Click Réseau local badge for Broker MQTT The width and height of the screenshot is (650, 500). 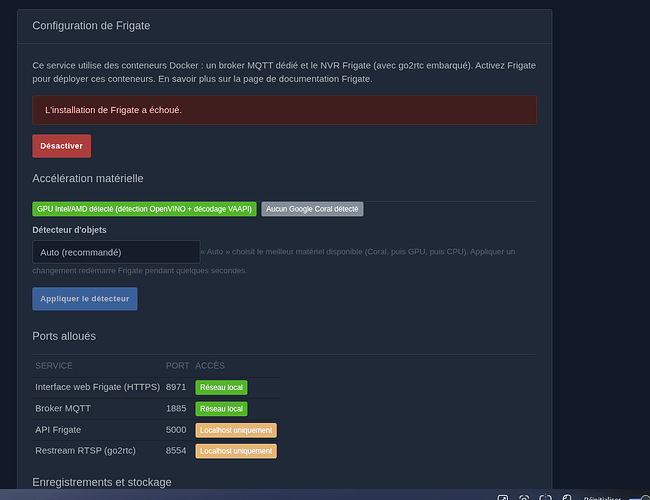tap(221, 409)
